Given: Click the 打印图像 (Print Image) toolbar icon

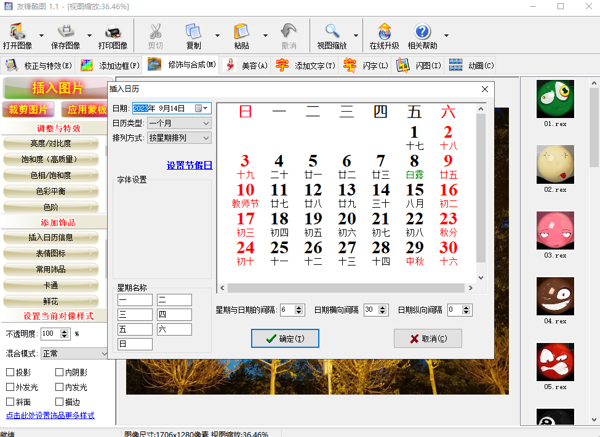Looking at the screenshot, I should [113, 34].
